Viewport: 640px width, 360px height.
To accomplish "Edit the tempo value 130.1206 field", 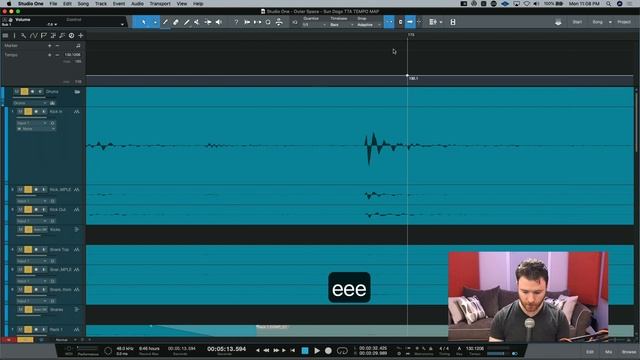I will click(73, 55).
